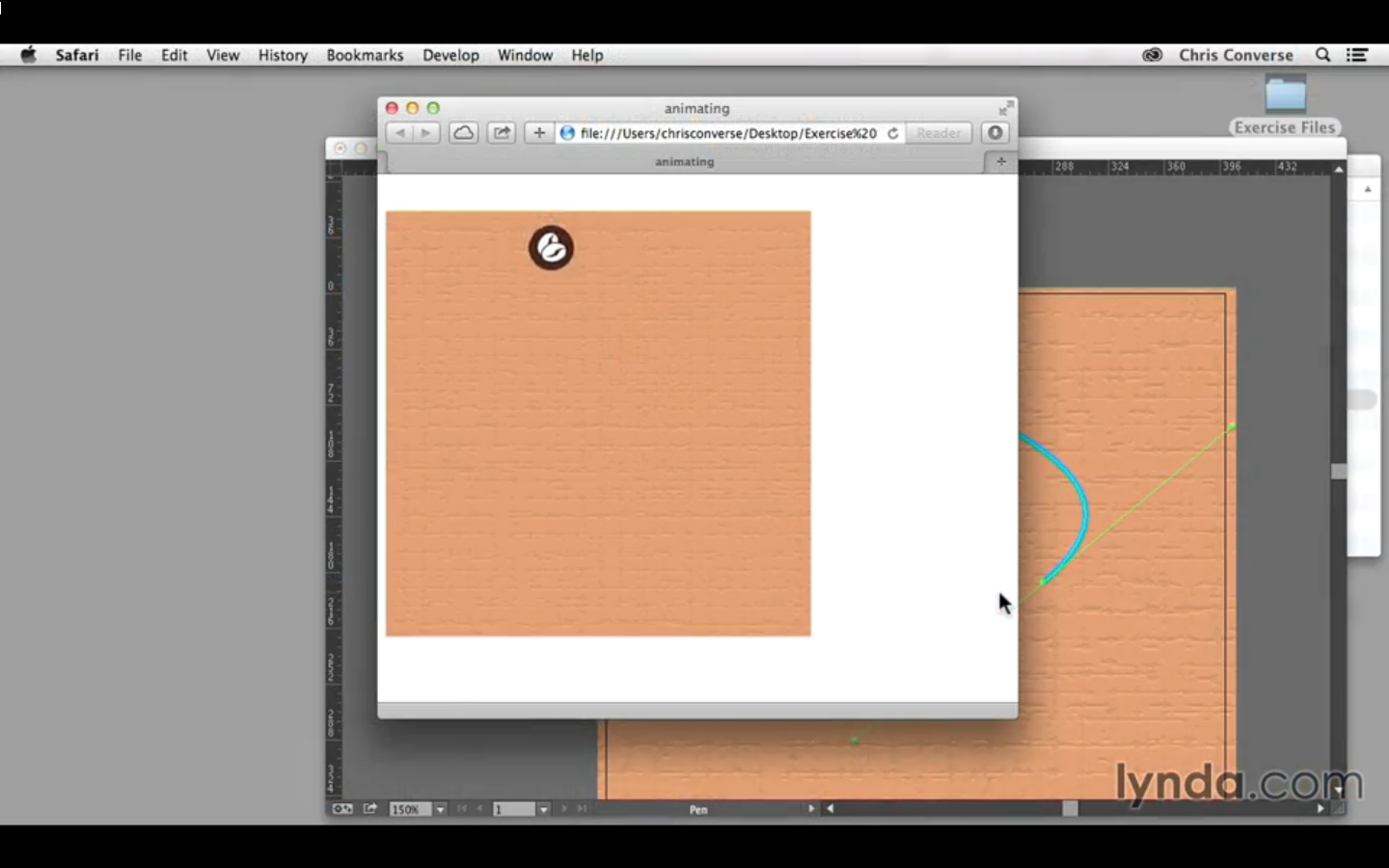Expand the Pen status bar popup arrow
Image resolution: width=1389 pixels, height=868 pixels.
click(x=810, y=808)
